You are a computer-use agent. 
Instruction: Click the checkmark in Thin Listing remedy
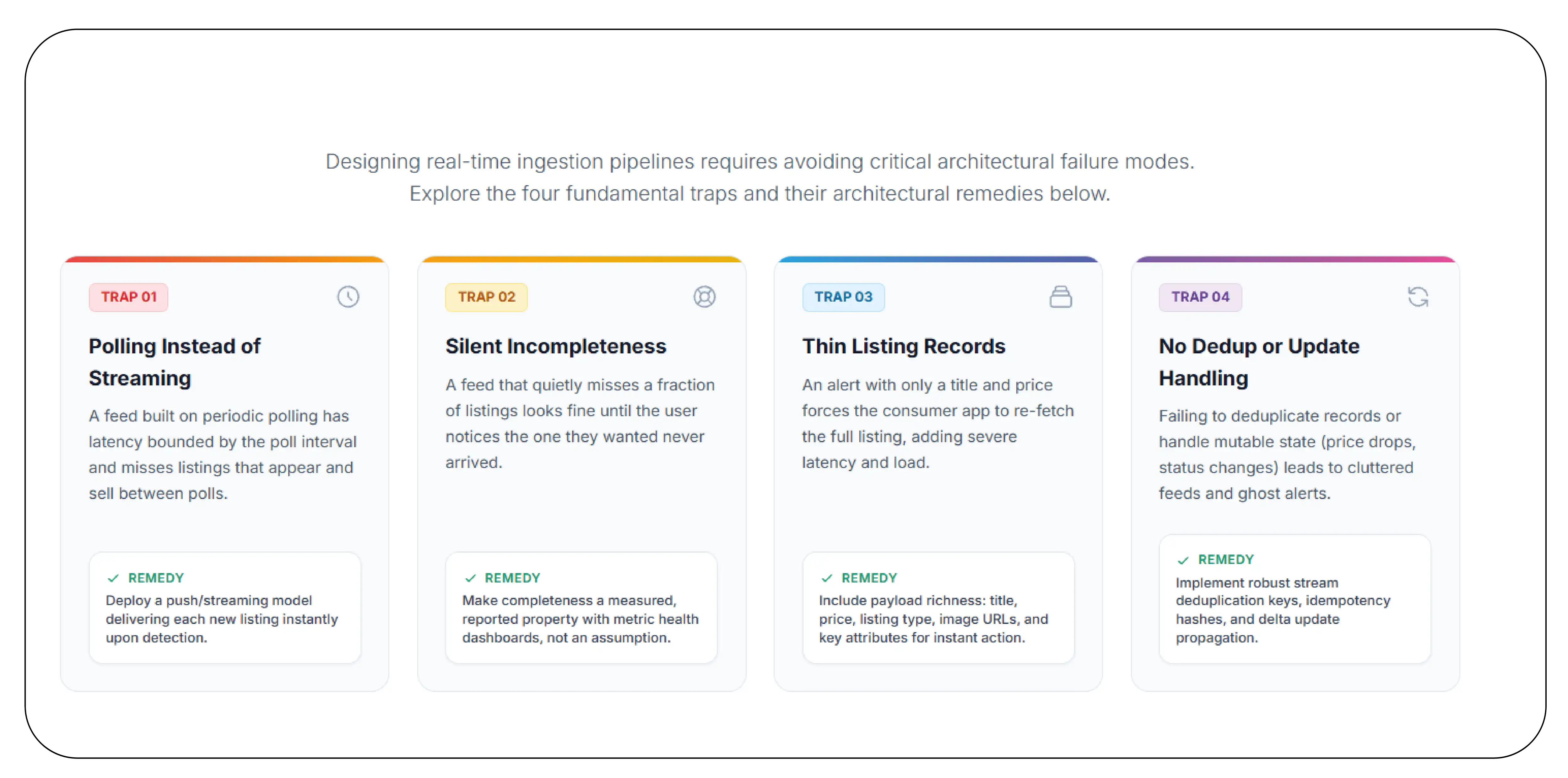pos(827,578)
